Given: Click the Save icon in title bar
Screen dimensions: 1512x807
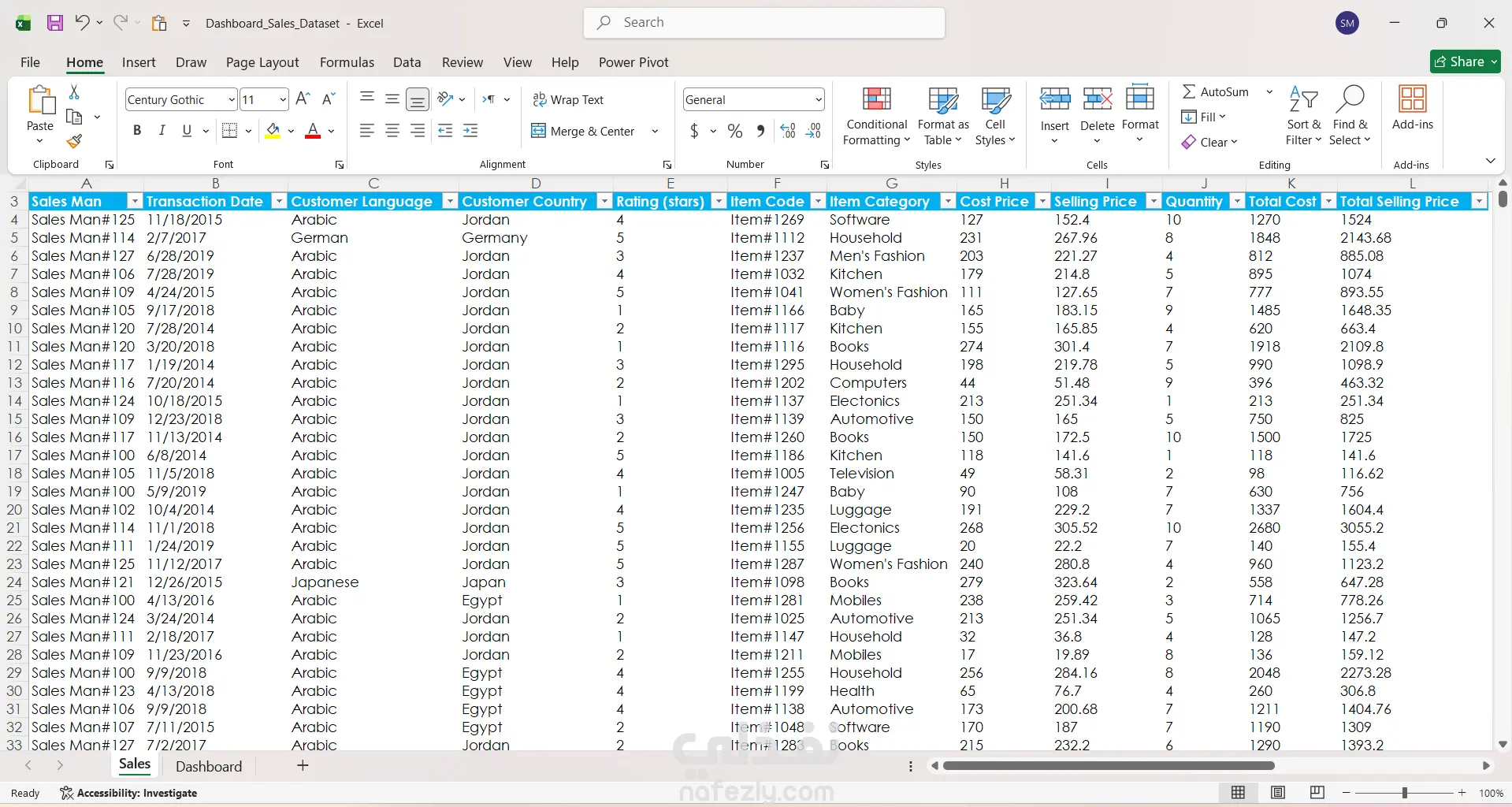Looking at the screenshot, I should pyautogui.click(x=55, y=23).
